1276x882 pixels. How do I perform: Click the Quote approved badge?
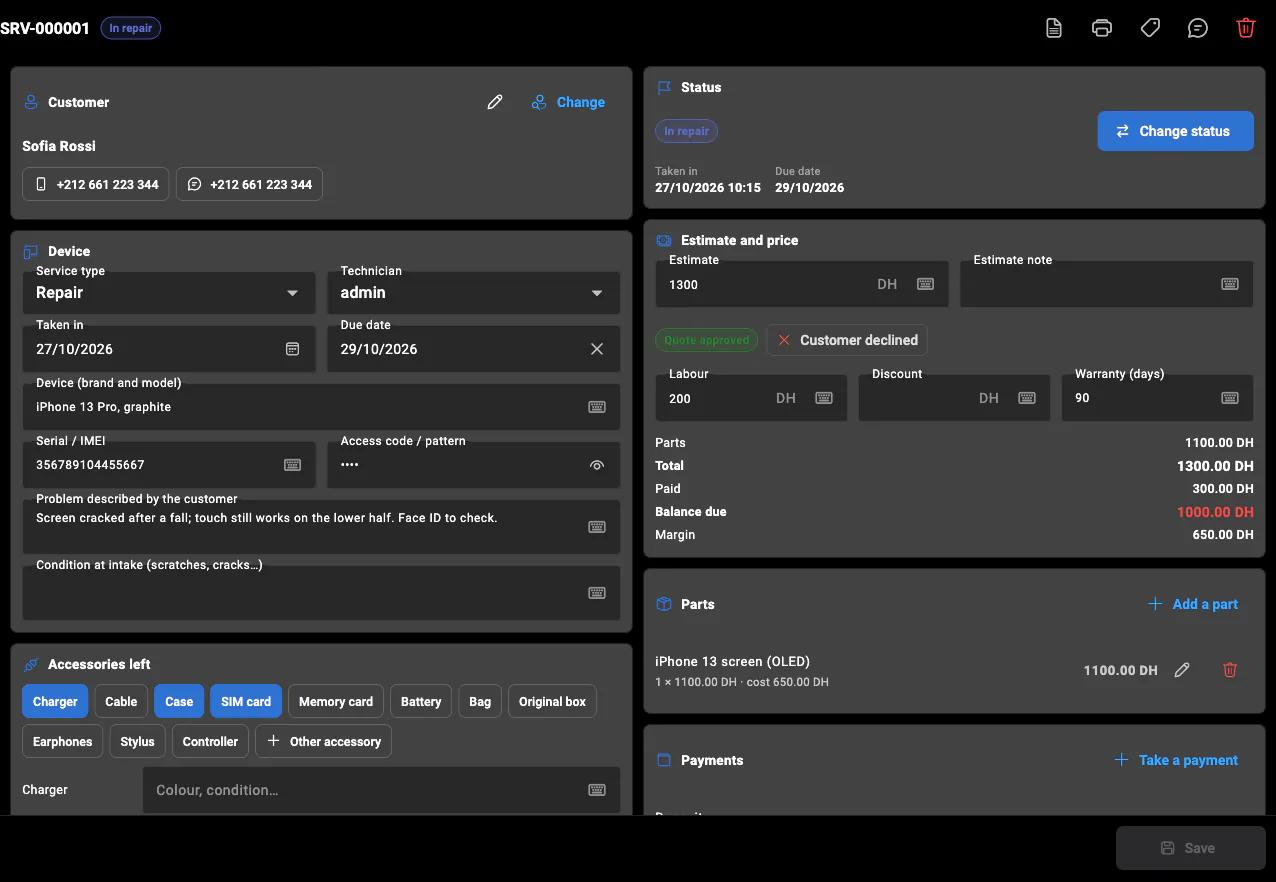tap(707, 340)
